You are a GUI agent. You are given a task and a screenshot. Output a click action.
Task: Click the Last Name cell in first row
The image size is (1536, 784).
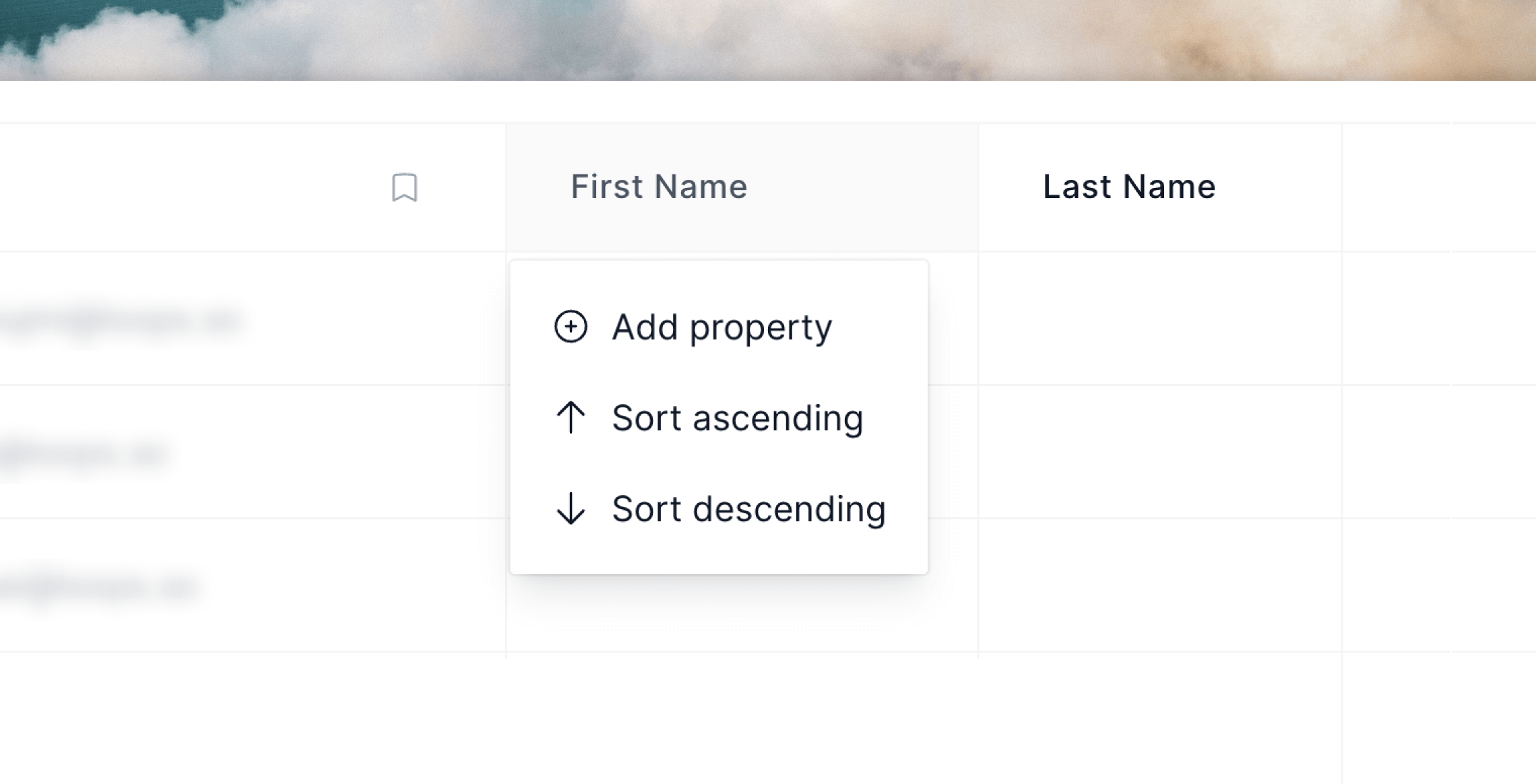click(x=1160, y=319)
